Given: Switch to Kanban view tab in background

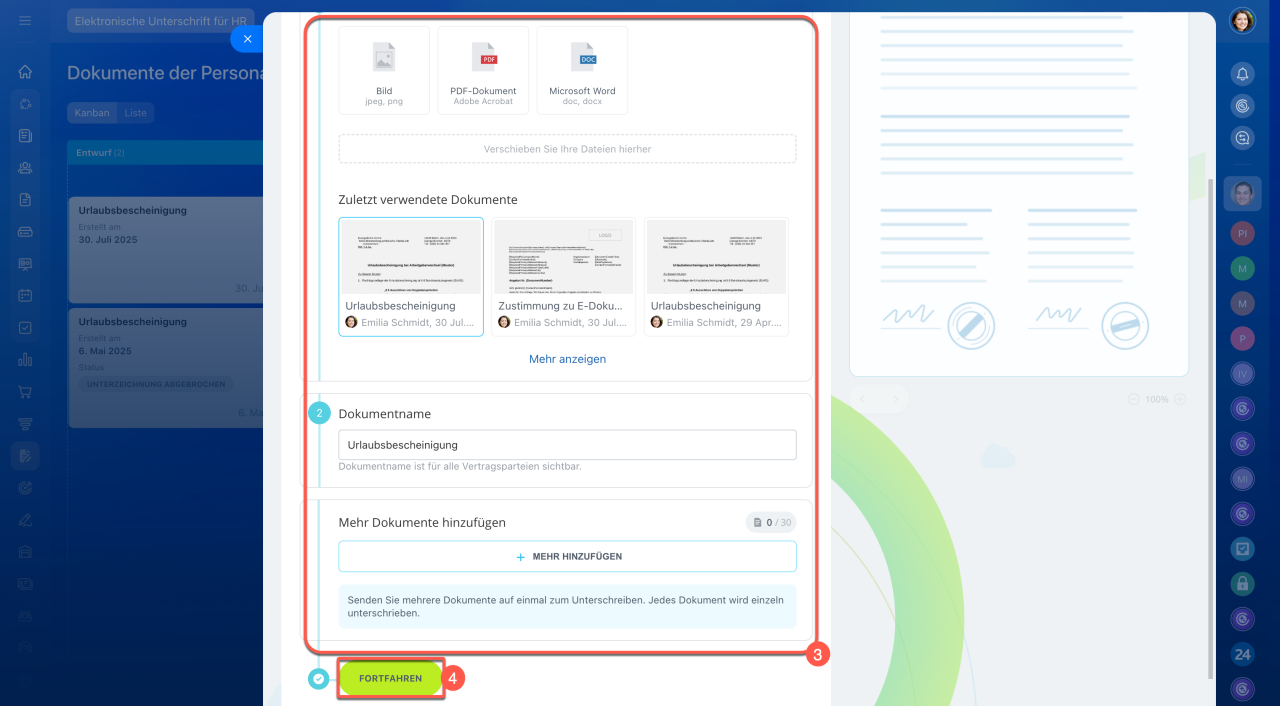Looking at the screenshot, I should click(92, 113).
